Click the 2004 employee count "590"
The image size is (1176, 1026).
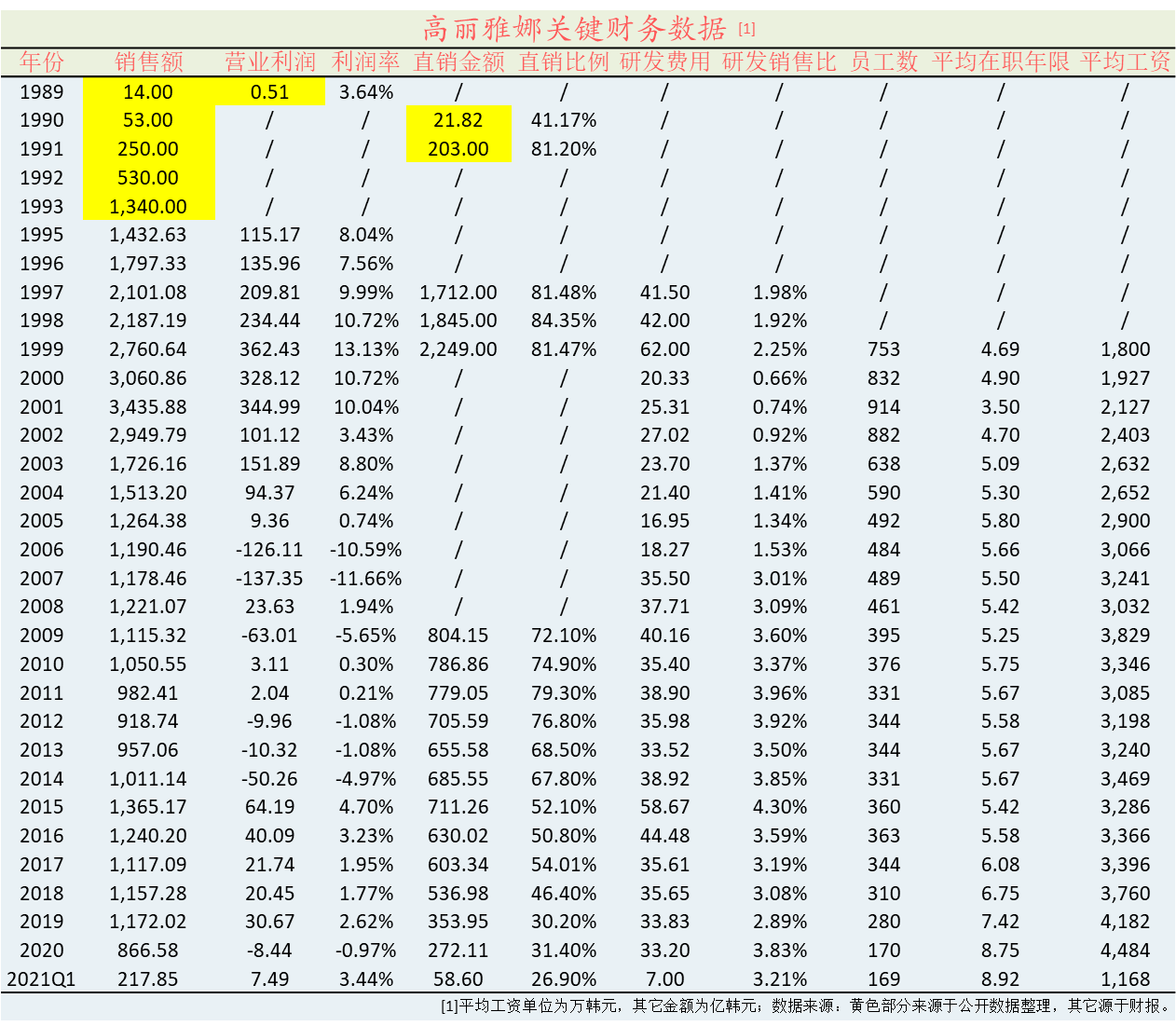(x=883, y=493)
